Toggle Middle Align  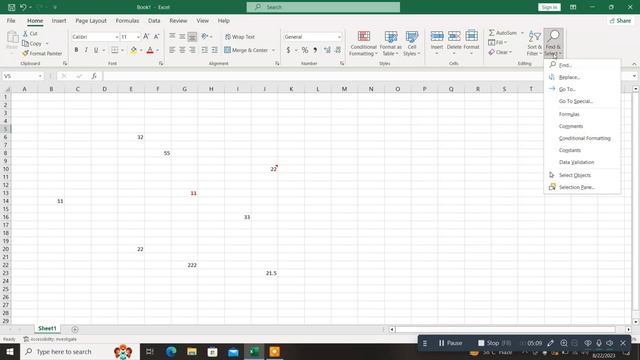click(x=182, y=36)
